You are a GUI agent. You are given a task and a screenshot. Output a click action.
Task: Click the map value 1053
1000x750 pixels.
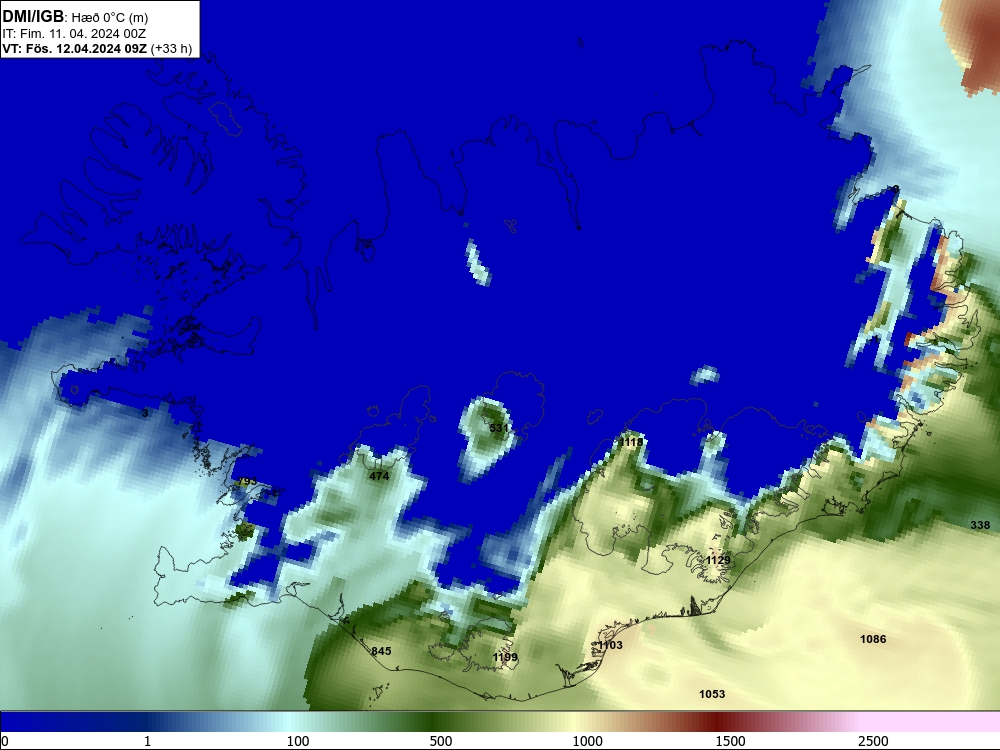point(712,695)
